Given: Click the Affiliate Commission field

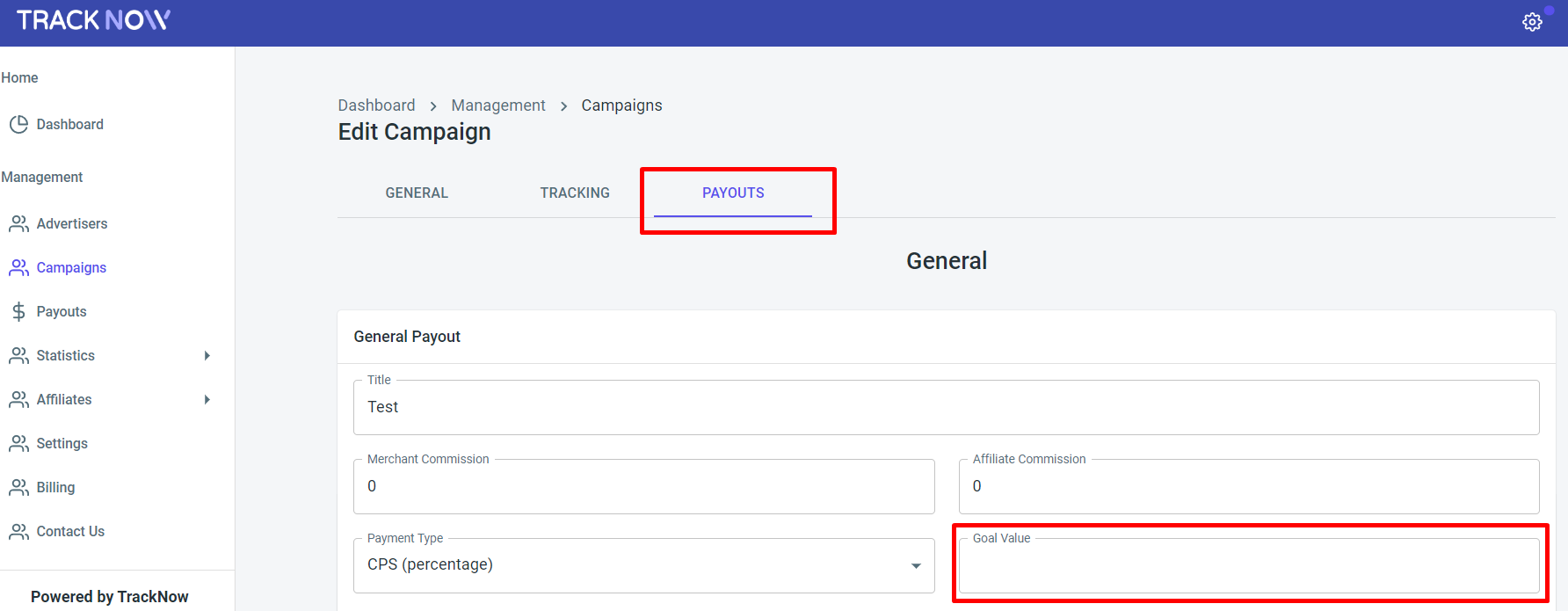Looking at the screenshot, I should (1248, 487).
